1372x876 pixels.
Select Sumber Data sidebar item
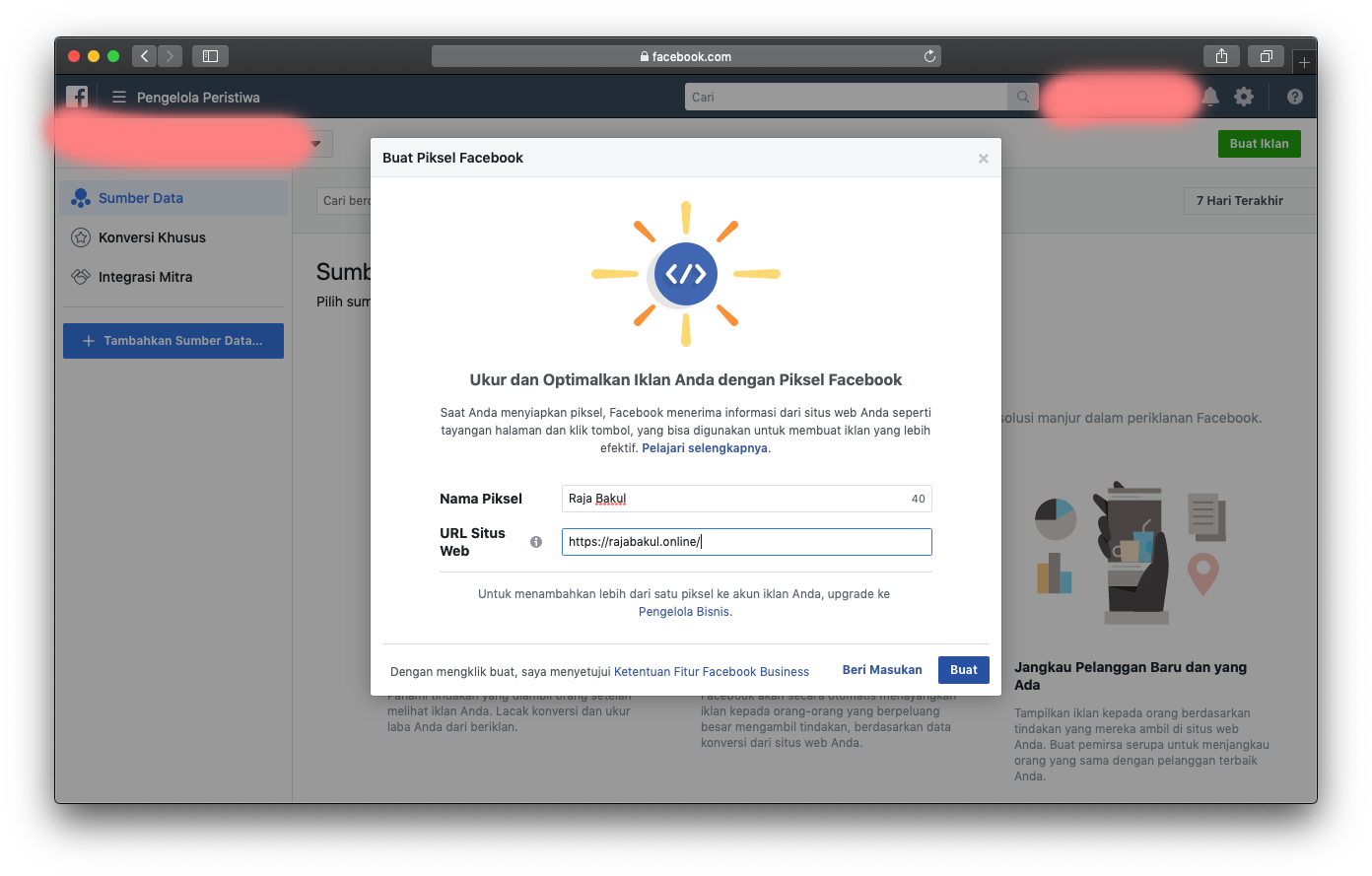coord(173,198)
